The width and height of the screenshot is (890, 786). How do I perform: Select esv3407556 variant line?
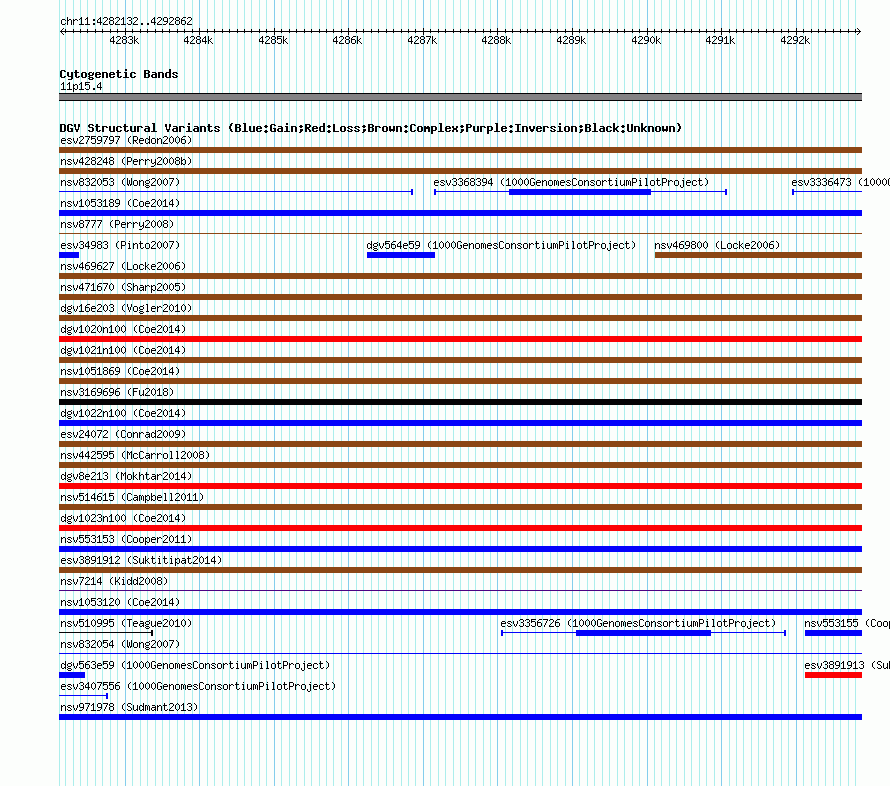click(83, 696)
